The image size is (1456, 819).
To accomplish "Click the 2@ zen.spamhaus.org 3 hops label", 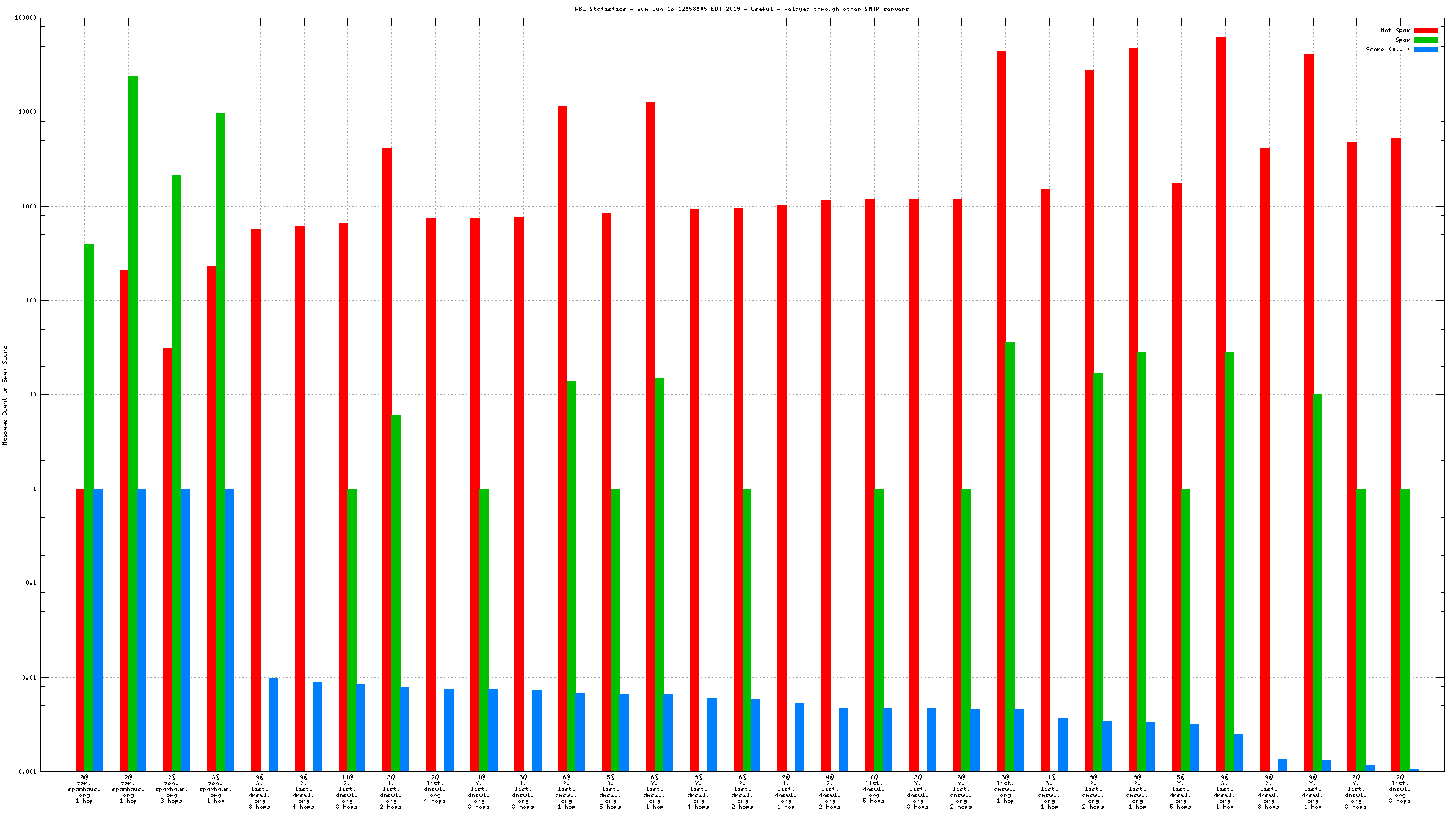I will [172, 788].
